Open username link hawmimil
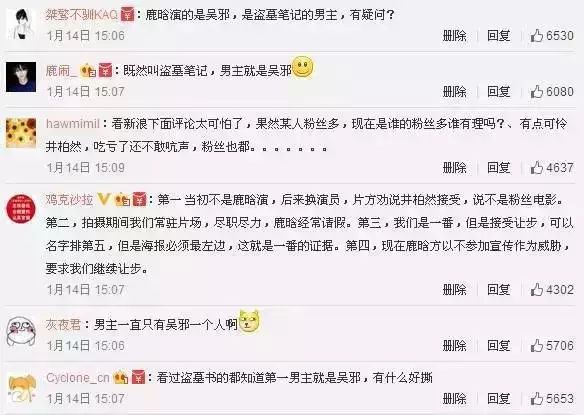Viewport: 584px width, 415px height. [x=73, y=124]
